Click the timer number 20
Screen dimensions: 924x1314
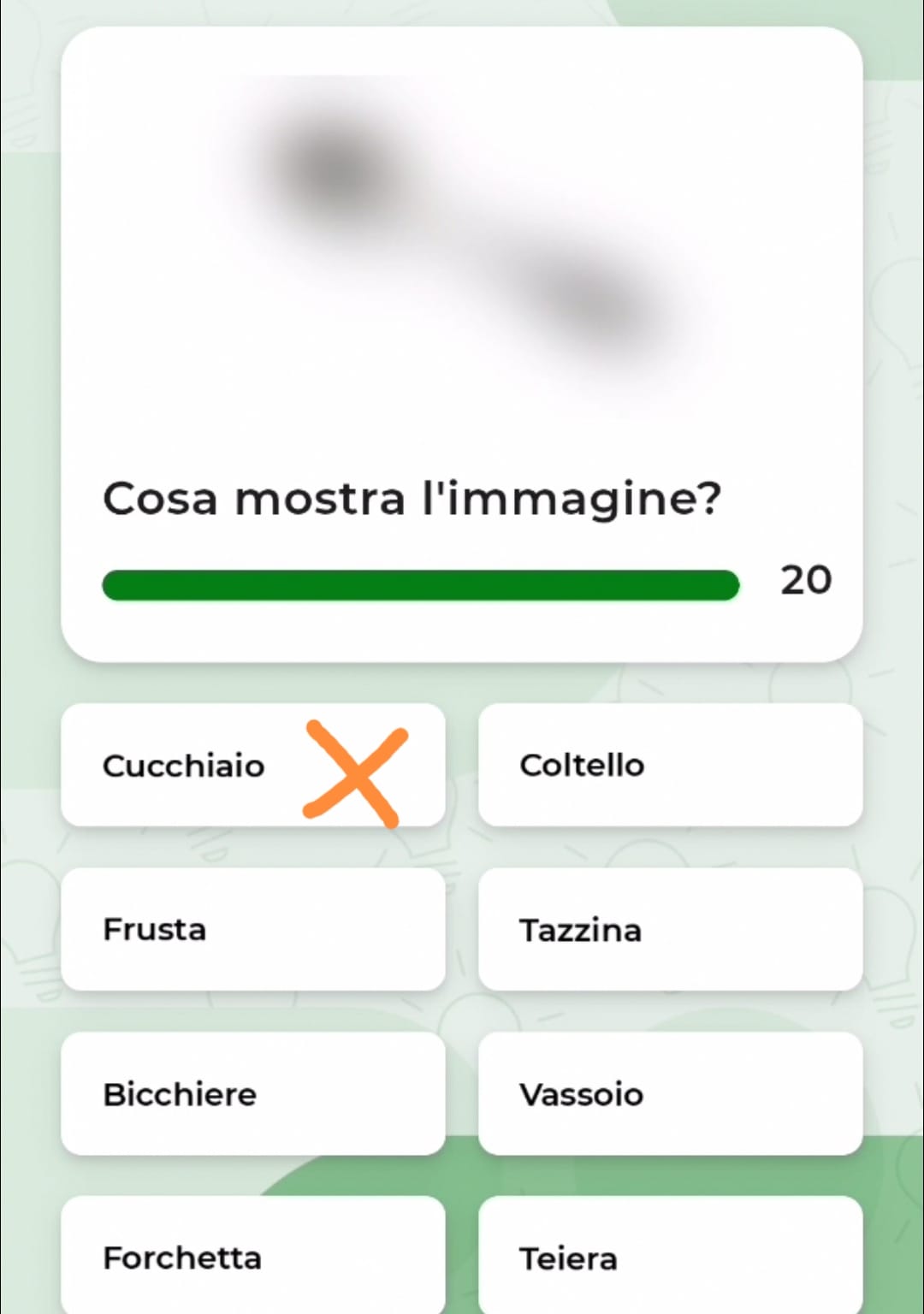[x=806, y=580]
